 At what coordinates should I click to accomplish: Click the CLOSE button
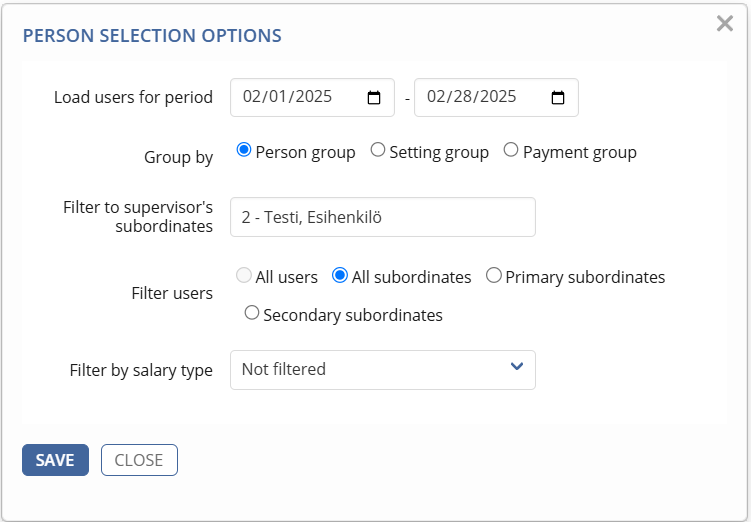point(139,460)
